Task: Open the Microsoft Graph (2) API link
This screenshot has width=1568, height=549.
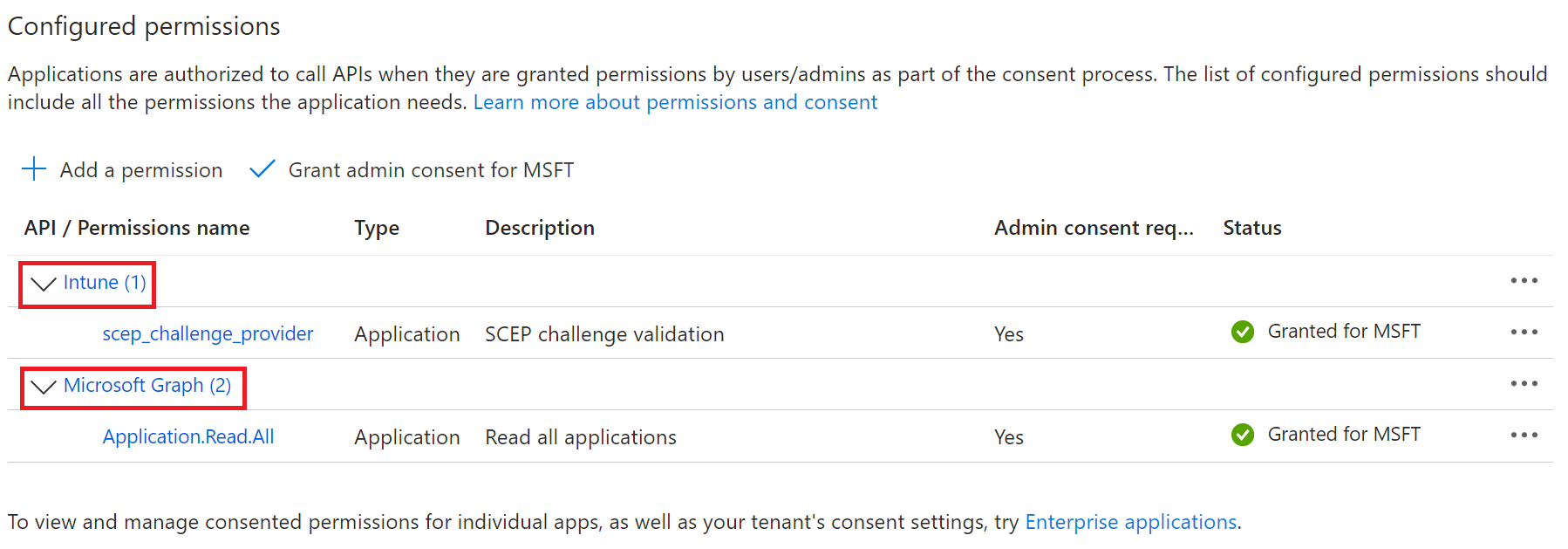Action: [x=147, y=386]
